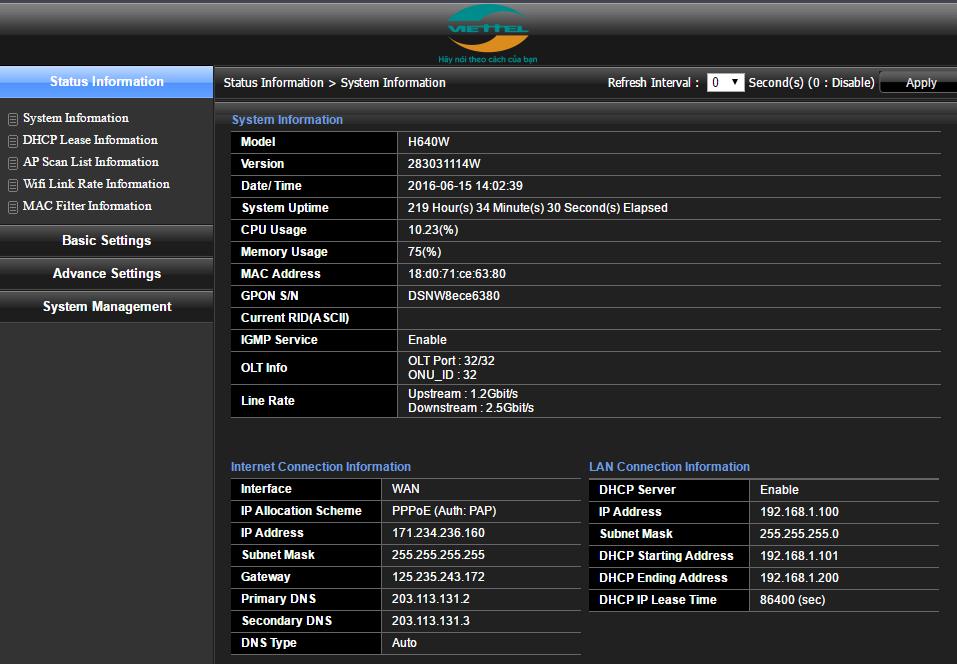Click the icon next to DHCP Lease Information

tap(13, 141)
